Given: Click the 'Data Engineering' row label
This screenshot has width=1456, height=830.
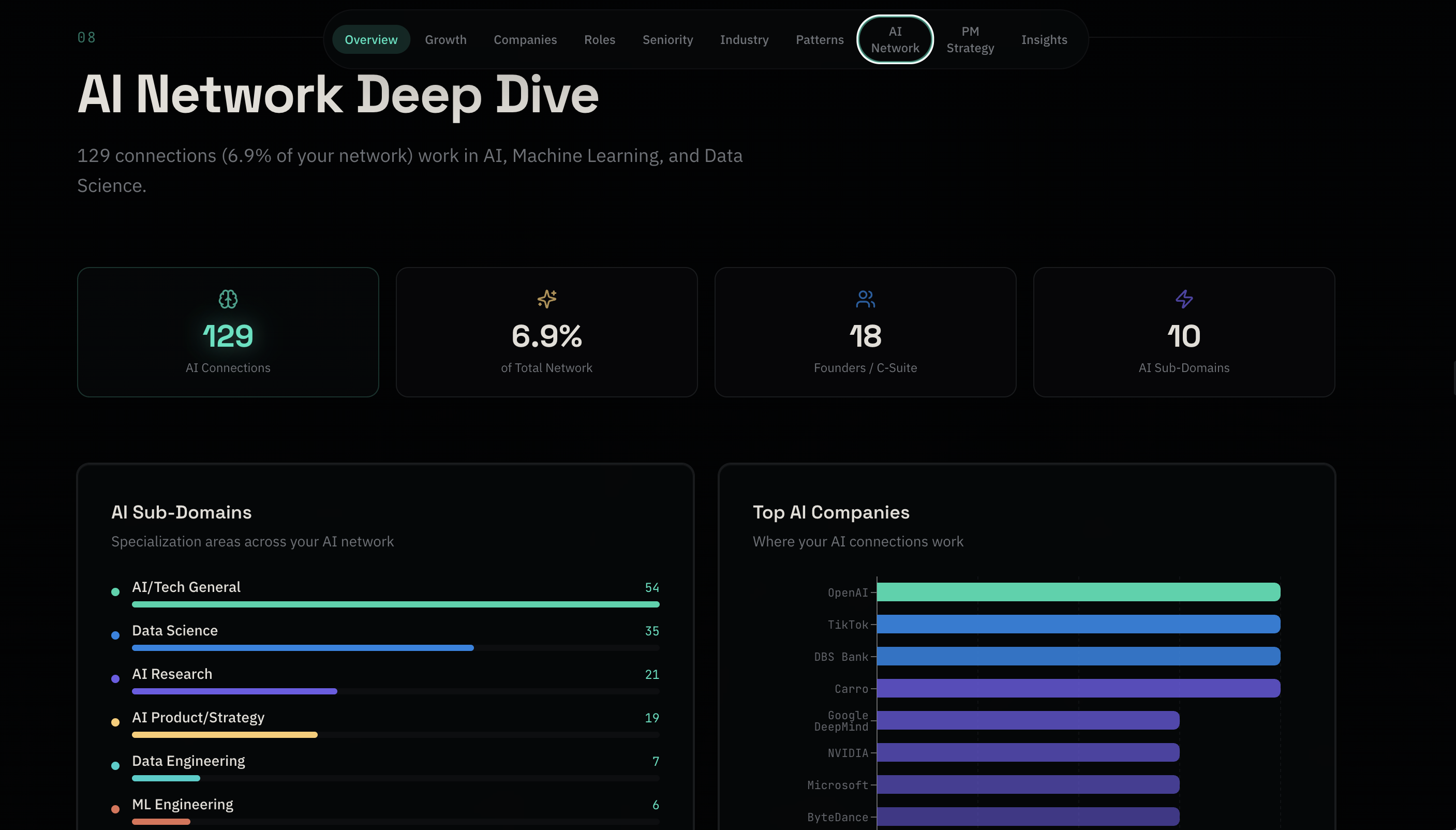Looking at the screenshot, I should (x=189, y=761).
